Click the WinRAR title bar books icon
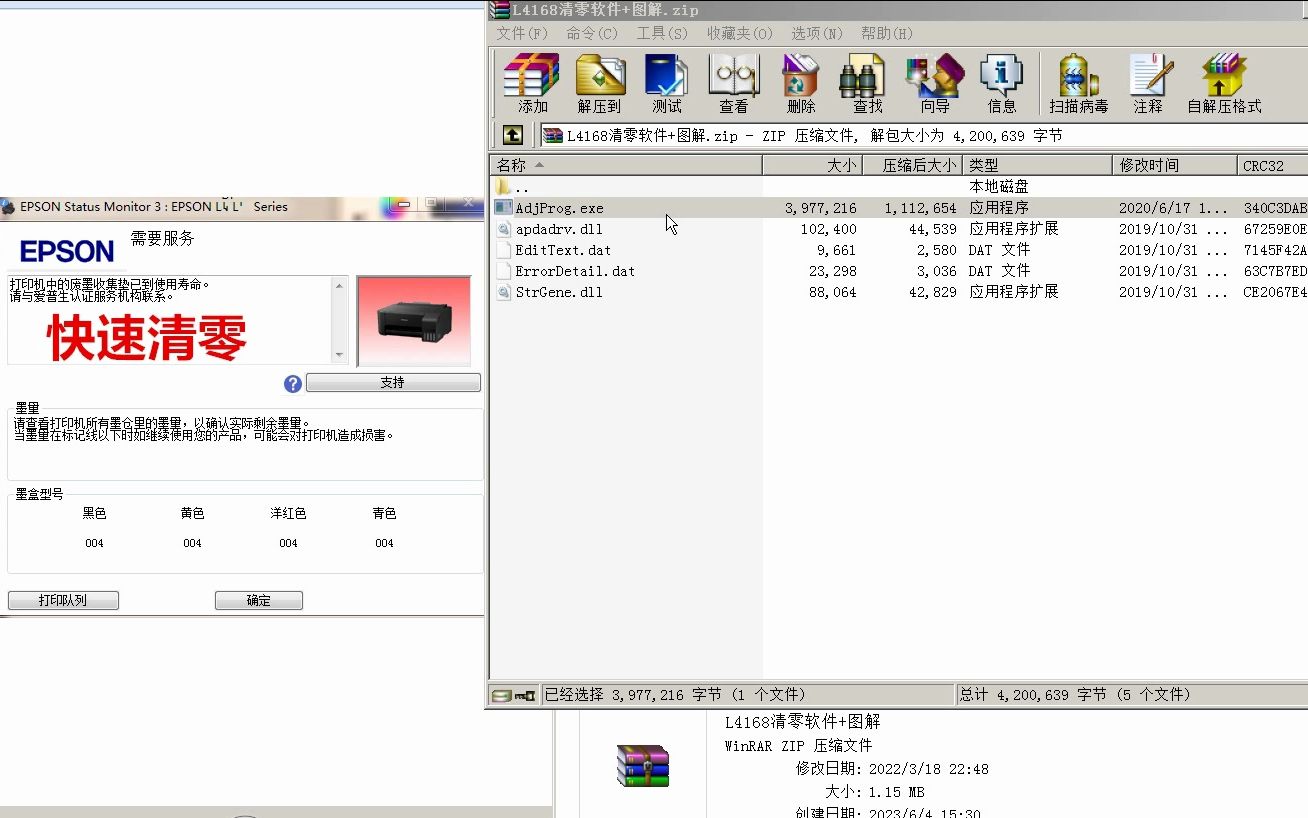This screenshot has width=1308, height=818. [x=499, y=9]
